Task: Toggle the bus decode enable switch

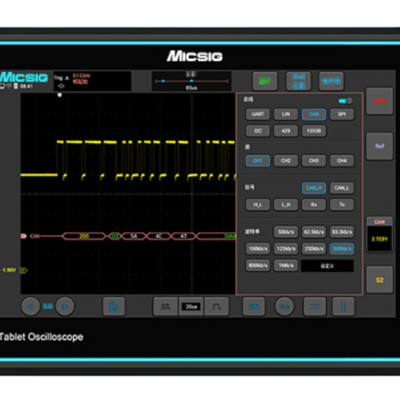Action: (346, 100)
